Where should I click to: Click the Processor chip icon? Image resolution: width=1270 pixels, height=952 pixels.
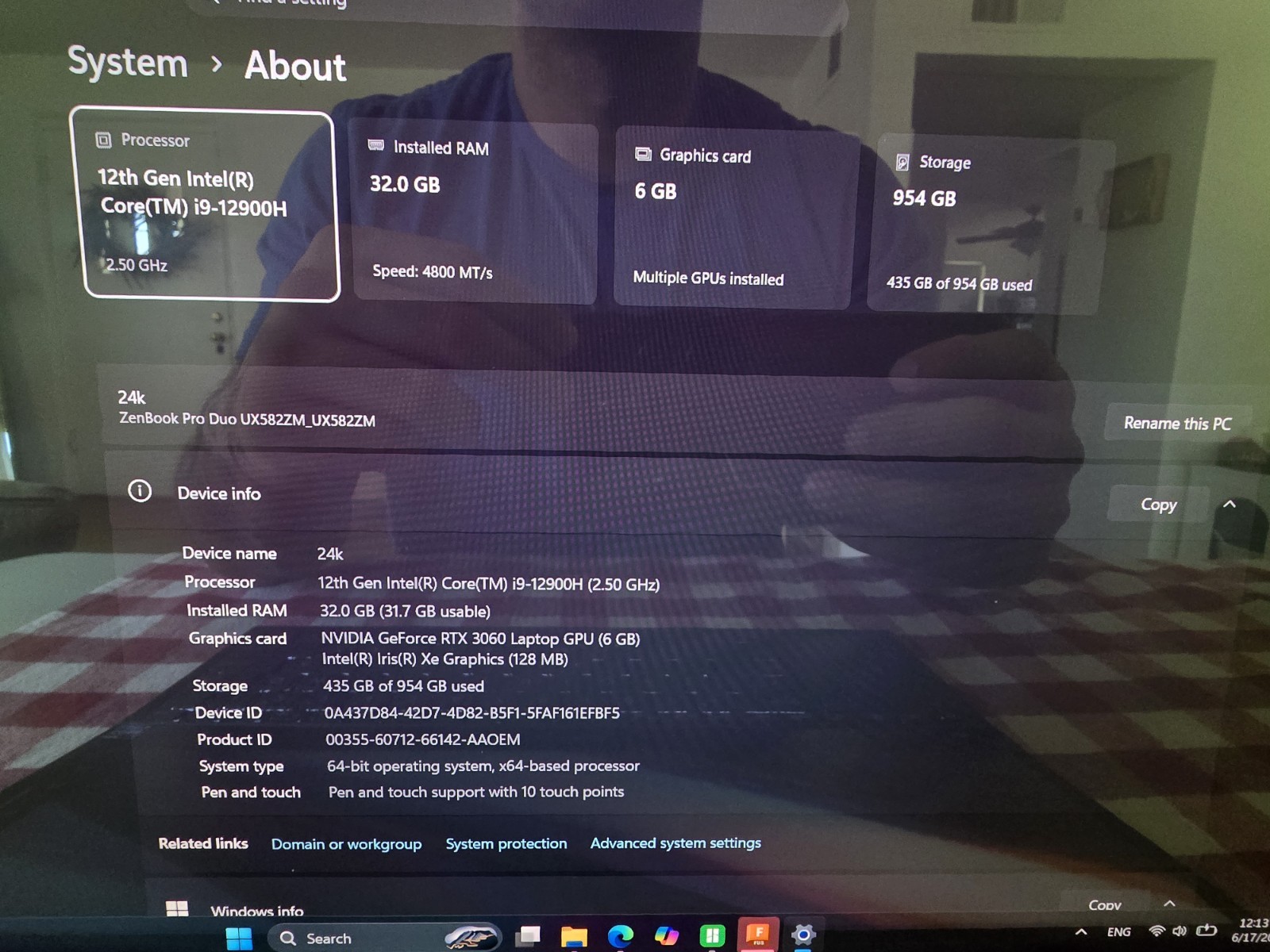click(x=104, y=140)
